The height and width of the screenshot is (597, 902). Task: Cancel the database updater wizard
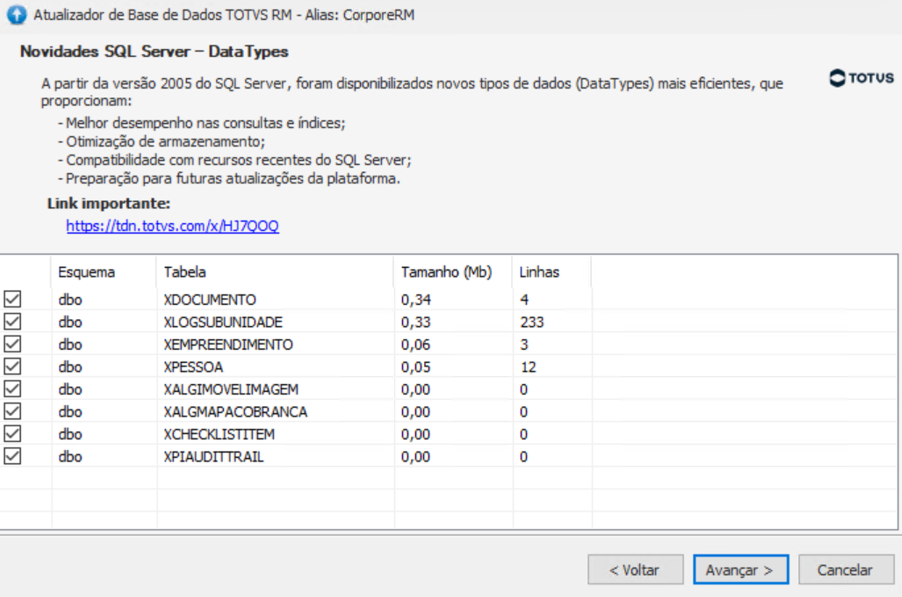[x=846, y=570]
